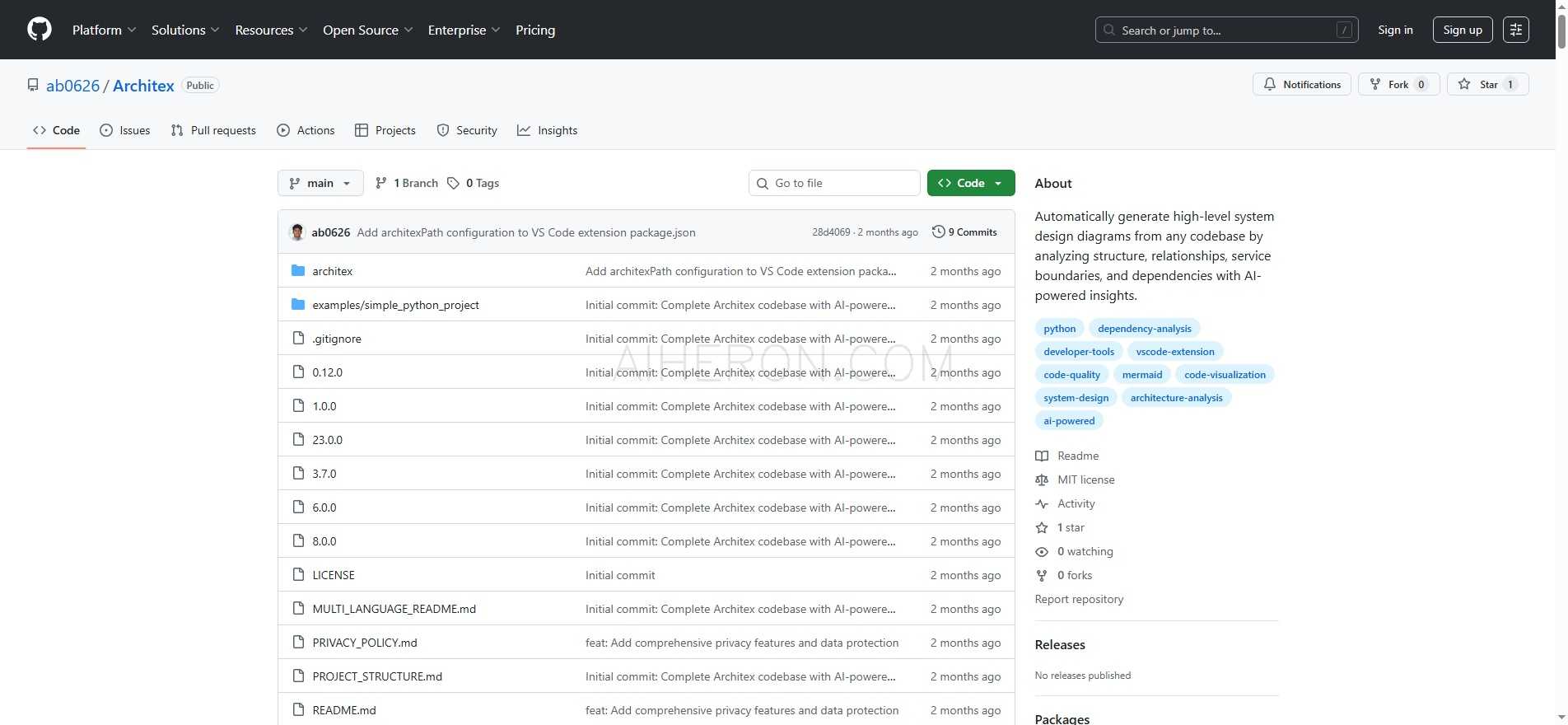Click the mermaid topic tag
Image resolution: width=1568 pixels, height=725 pixels.
tap(1142, 375)
